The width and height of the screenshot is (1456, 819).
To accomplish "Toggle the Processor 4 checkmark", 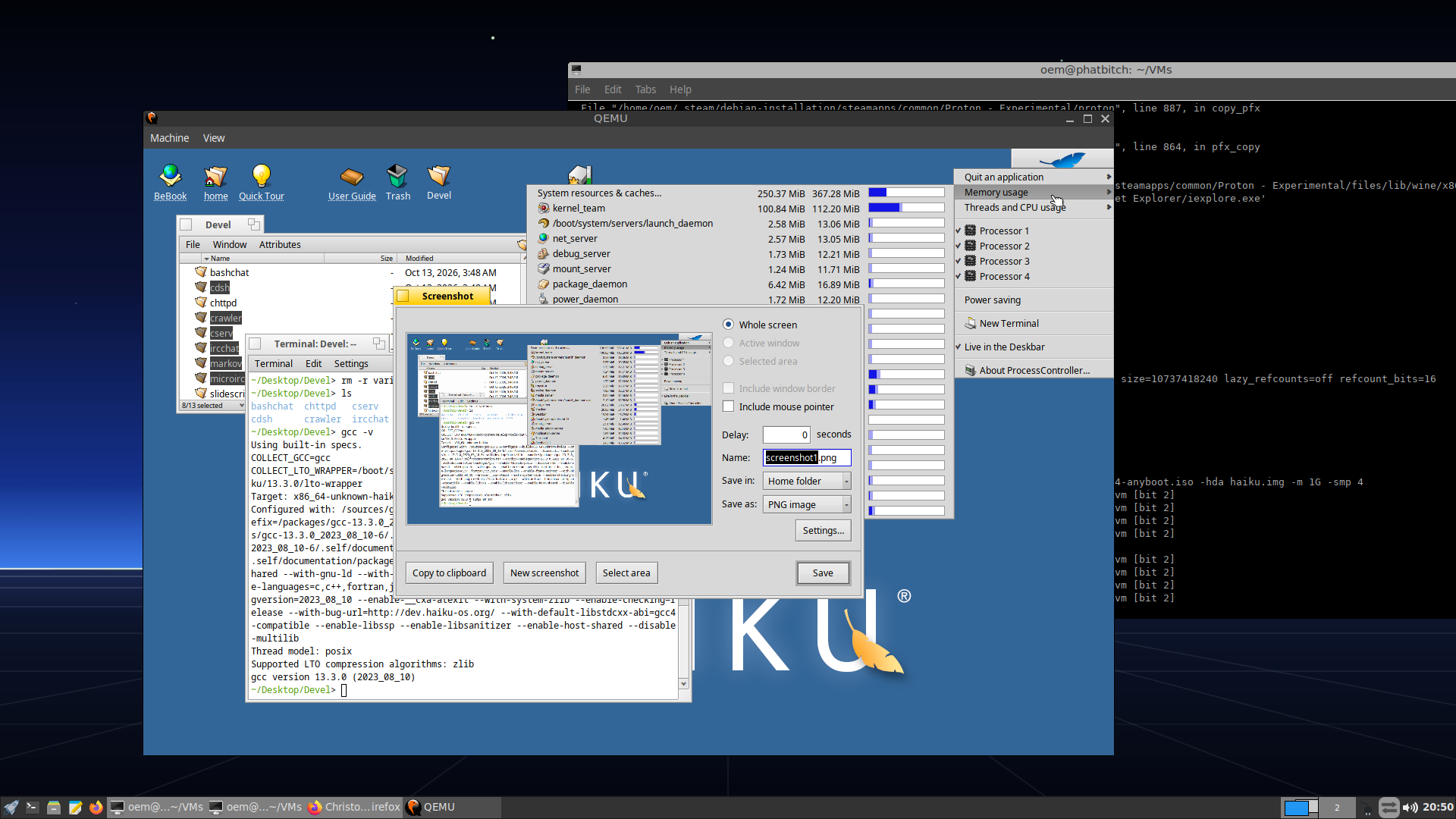I will point(959,276).
